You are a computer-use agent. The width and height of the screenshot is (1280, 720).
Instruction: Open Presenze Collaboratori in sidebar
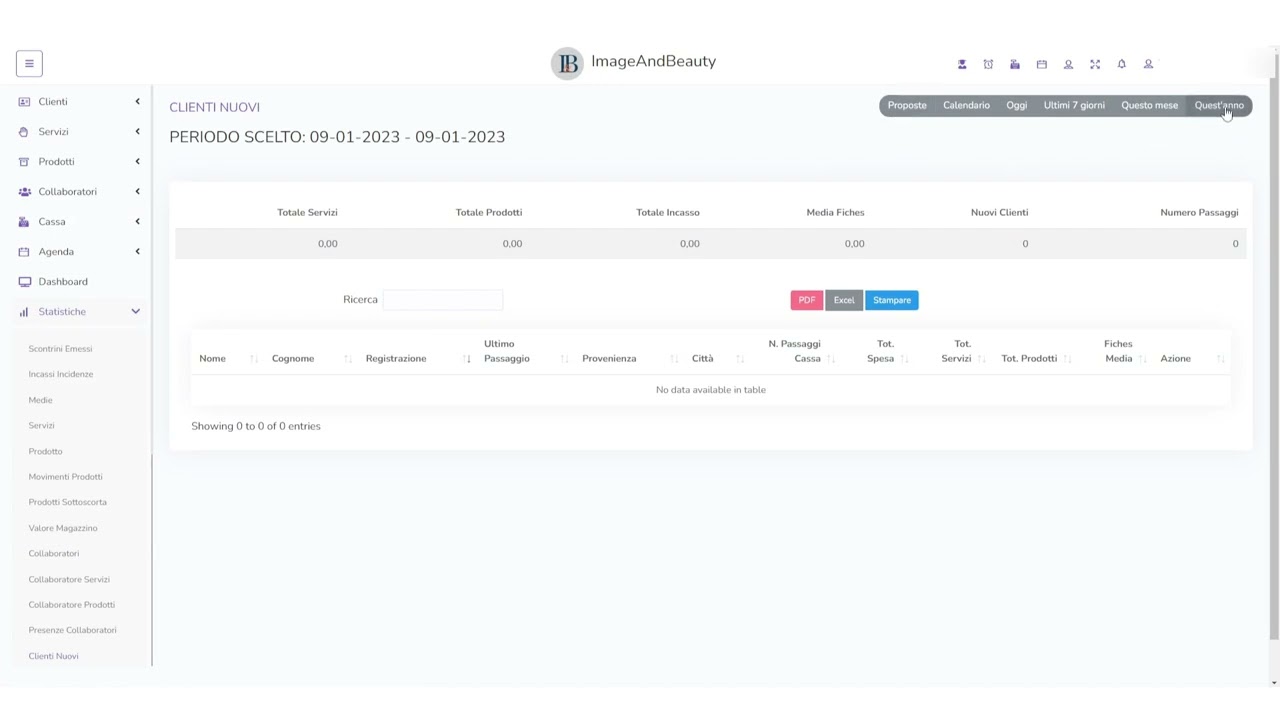coord(72,630)
